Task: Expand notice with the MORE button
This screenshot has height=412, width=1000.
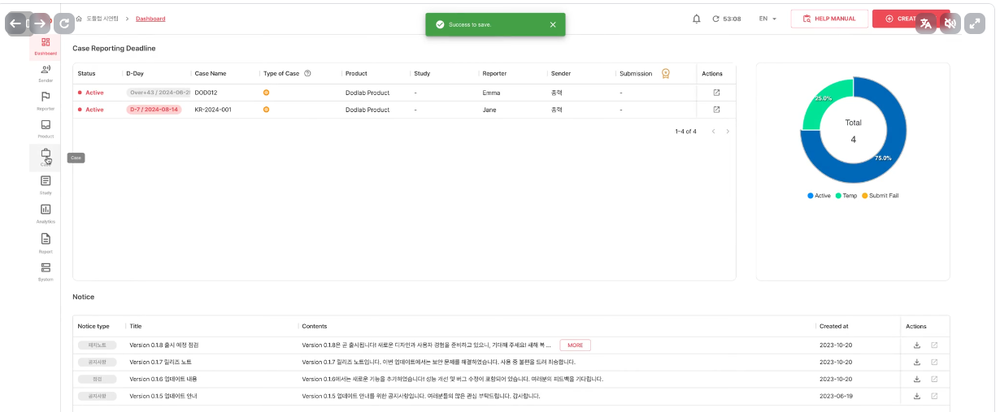Action: click(x=575, y=345)
